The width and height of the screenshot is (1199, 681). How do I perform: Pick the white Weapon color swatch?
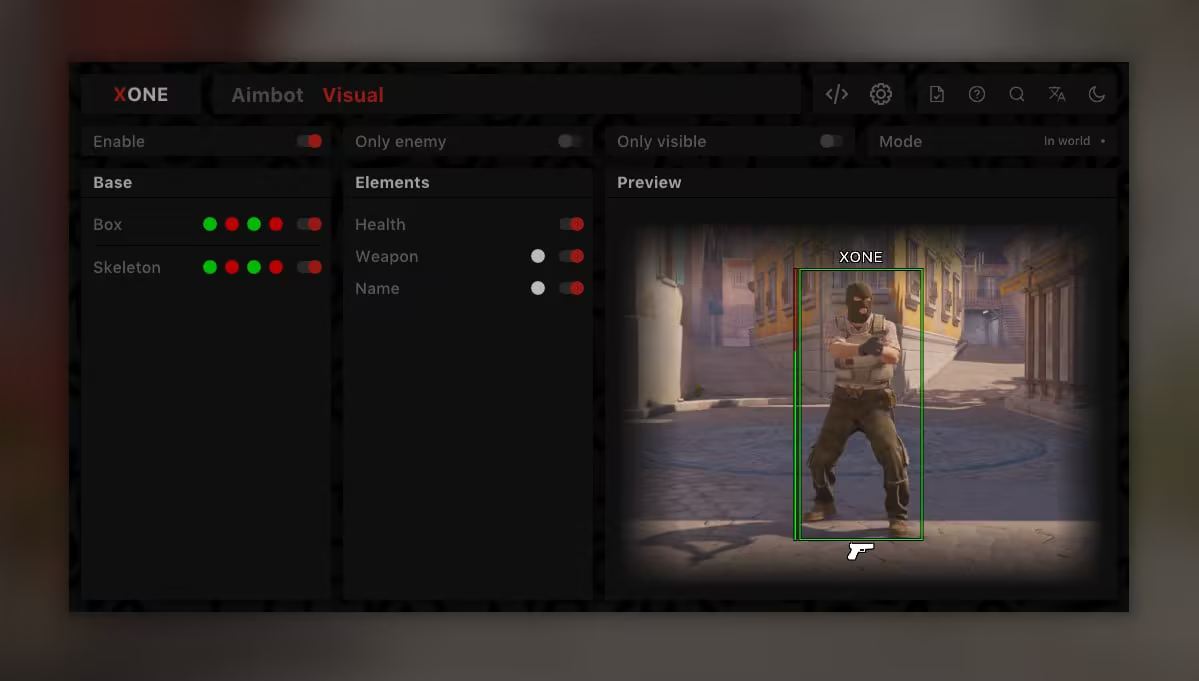(x=538, y=256)
